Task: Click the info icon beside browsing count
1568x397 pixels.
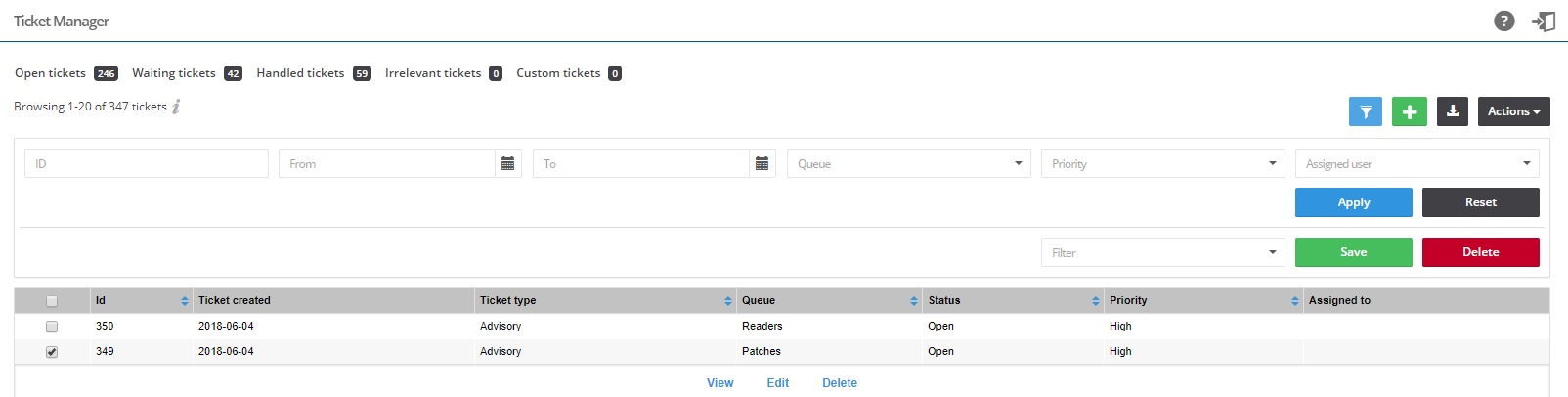Action: pyautogui.click(x=176, y=107)
